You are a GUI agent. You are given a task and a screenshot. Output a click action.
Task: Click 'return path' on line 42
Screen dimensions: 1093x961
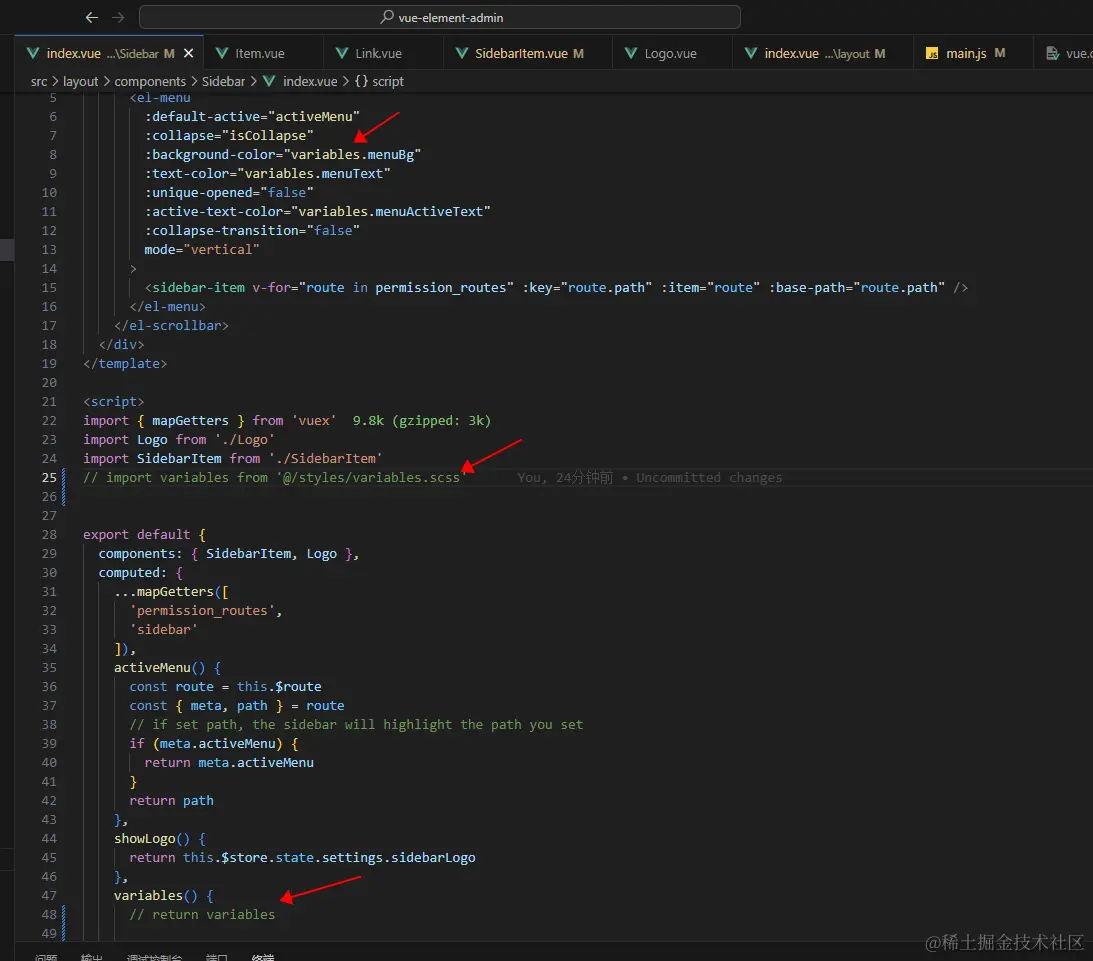click(171, 801)
